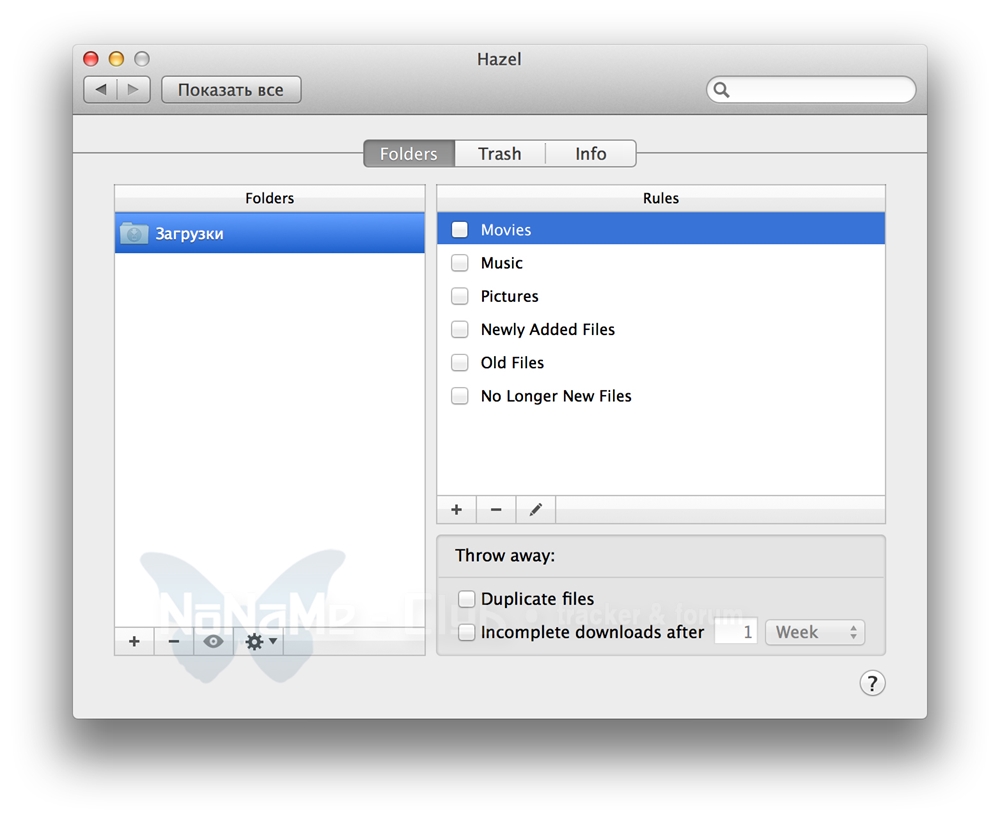Image resolution: width=1000 pixels, height=819 pixels.
Task: Preview folder rules with the eye icon
Action: [214, 641]
